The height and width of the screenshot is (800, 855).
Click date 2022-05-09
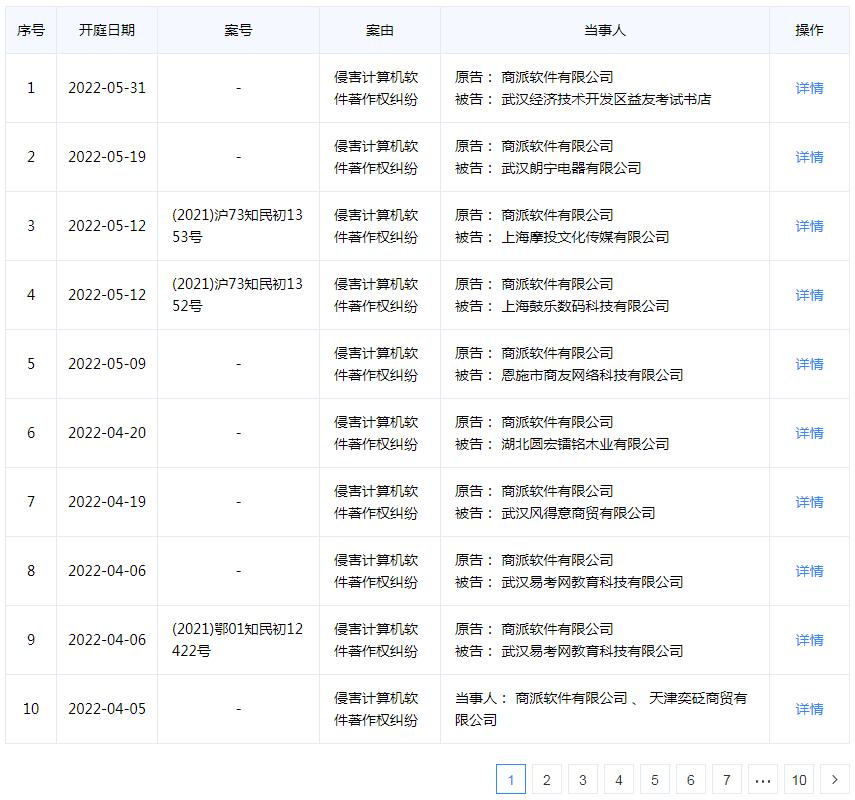click(x=107, y=364)
